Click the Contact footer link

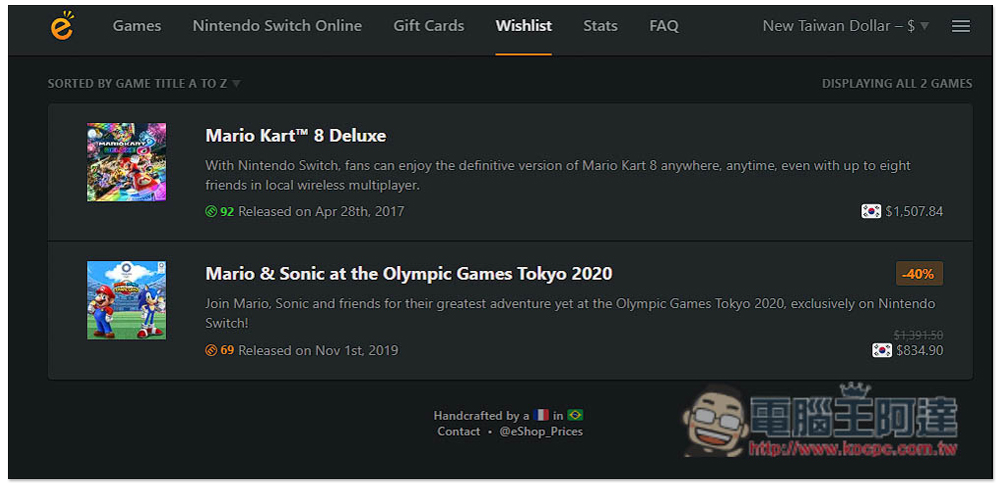pyautogui.click(x=459, y=431)
